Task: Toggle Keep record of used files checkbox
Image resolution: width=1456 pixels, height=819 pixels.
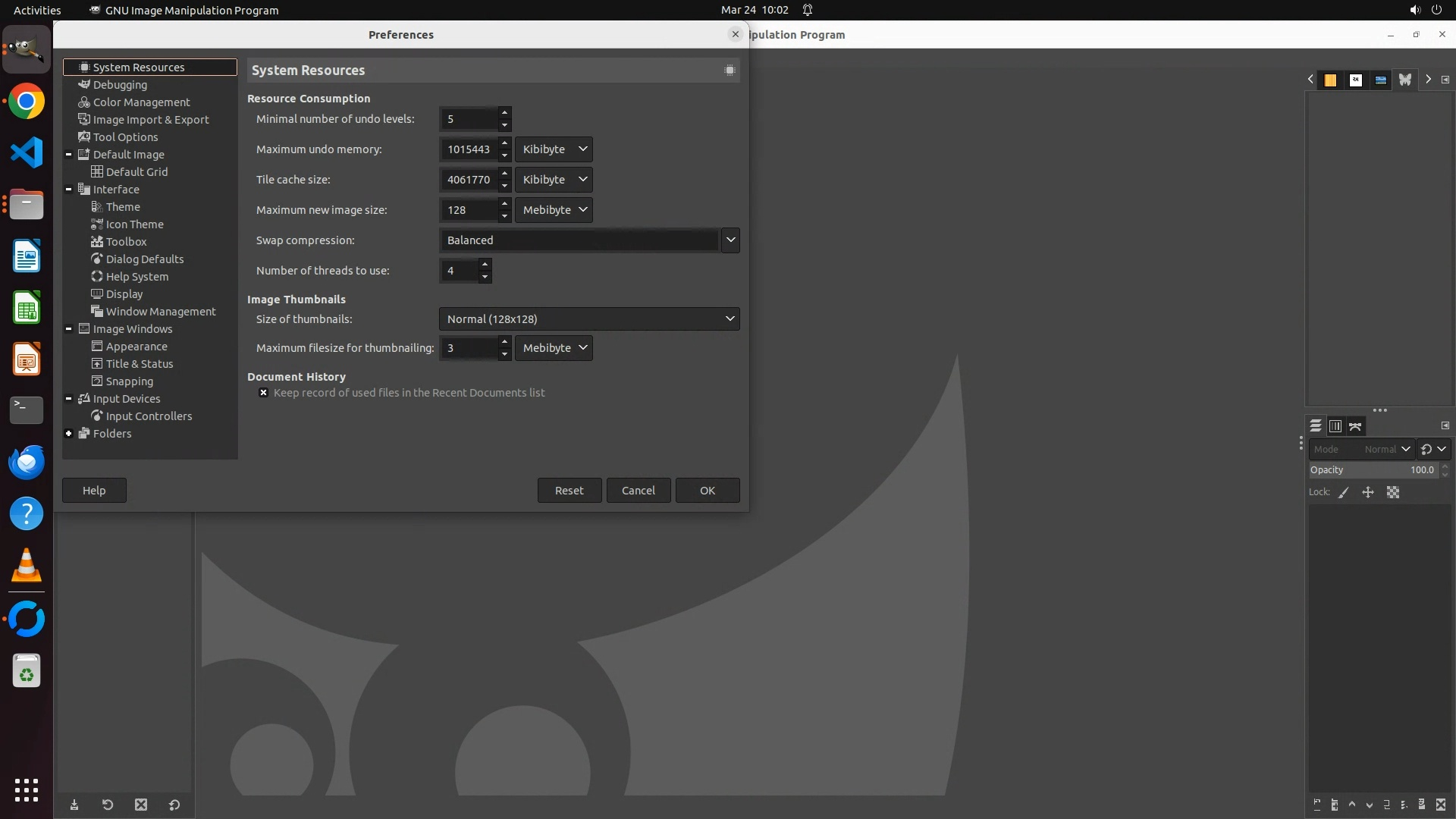Action: (x=263, y=393)
